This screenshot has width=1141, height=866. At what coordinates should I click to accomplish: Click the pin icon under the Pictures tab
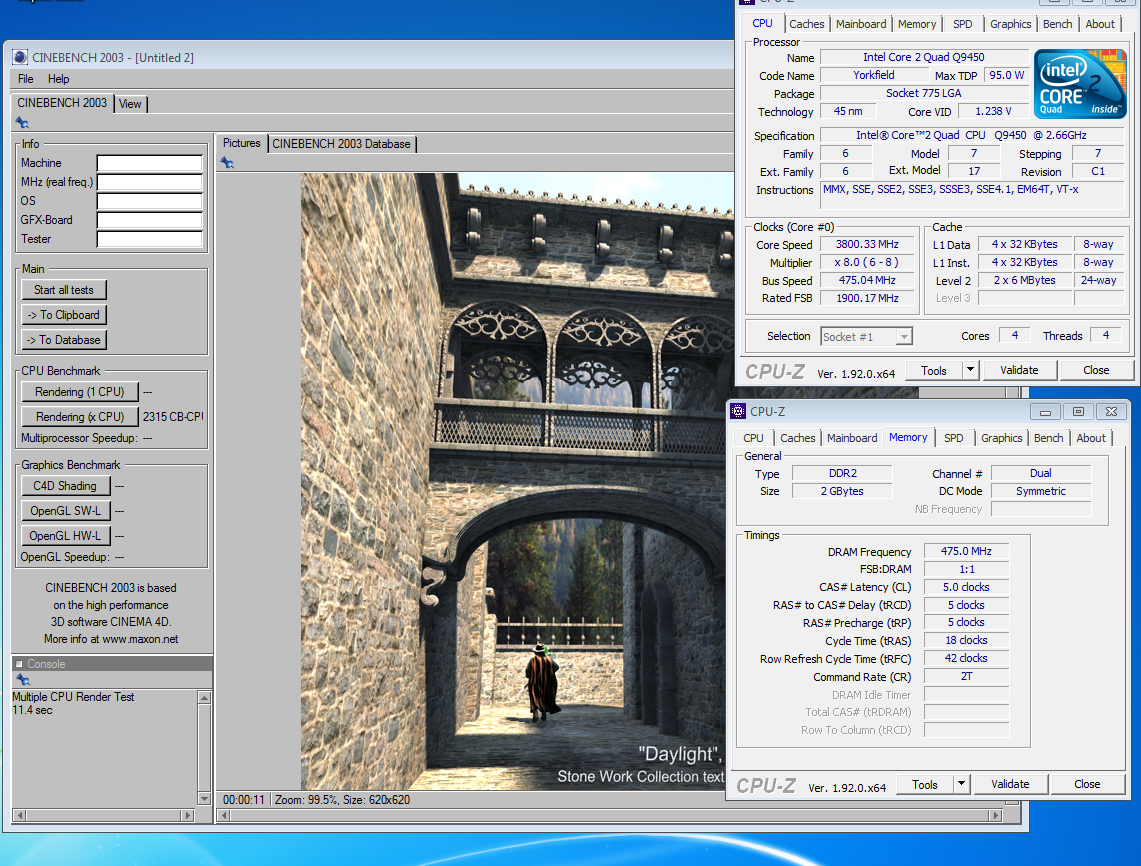point(228,163)
